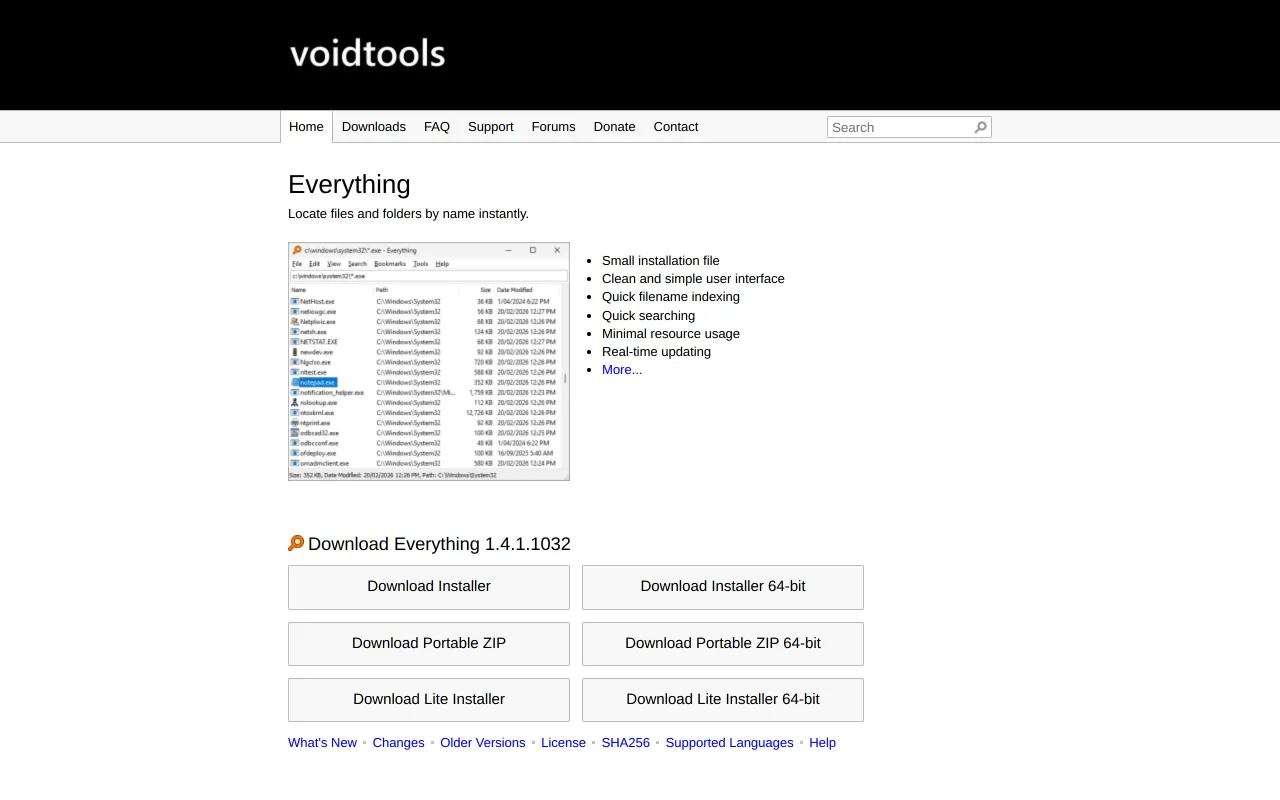Click the "Minimal resource usage" text
The height and width of the screenshot is (800, 1280).
pos(671,334)
